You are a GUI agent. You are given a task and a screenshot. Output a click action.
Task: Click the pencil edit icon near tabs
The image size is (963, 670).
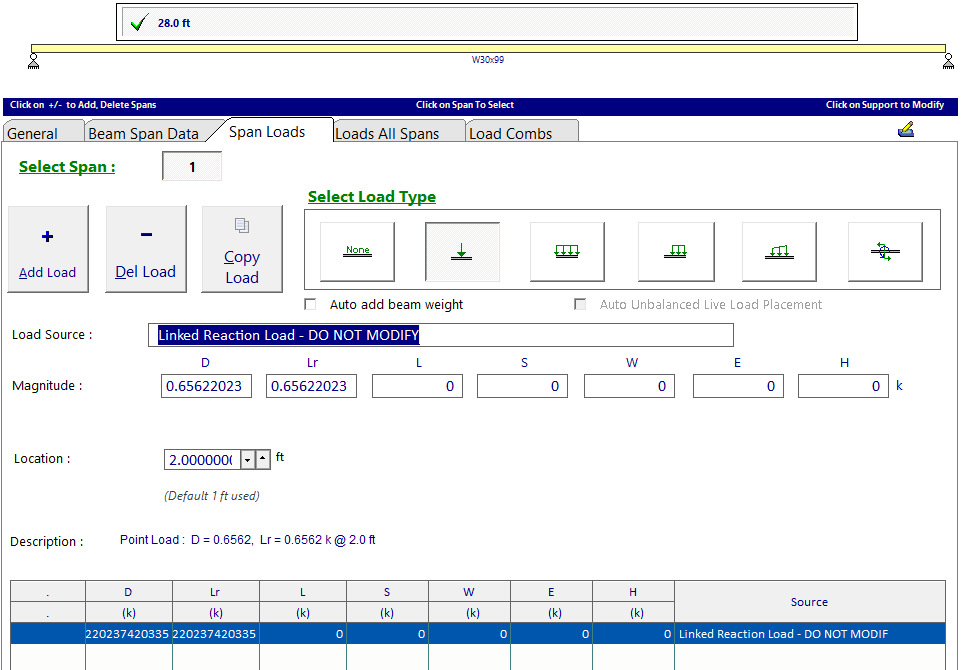[x=906, y=130]
